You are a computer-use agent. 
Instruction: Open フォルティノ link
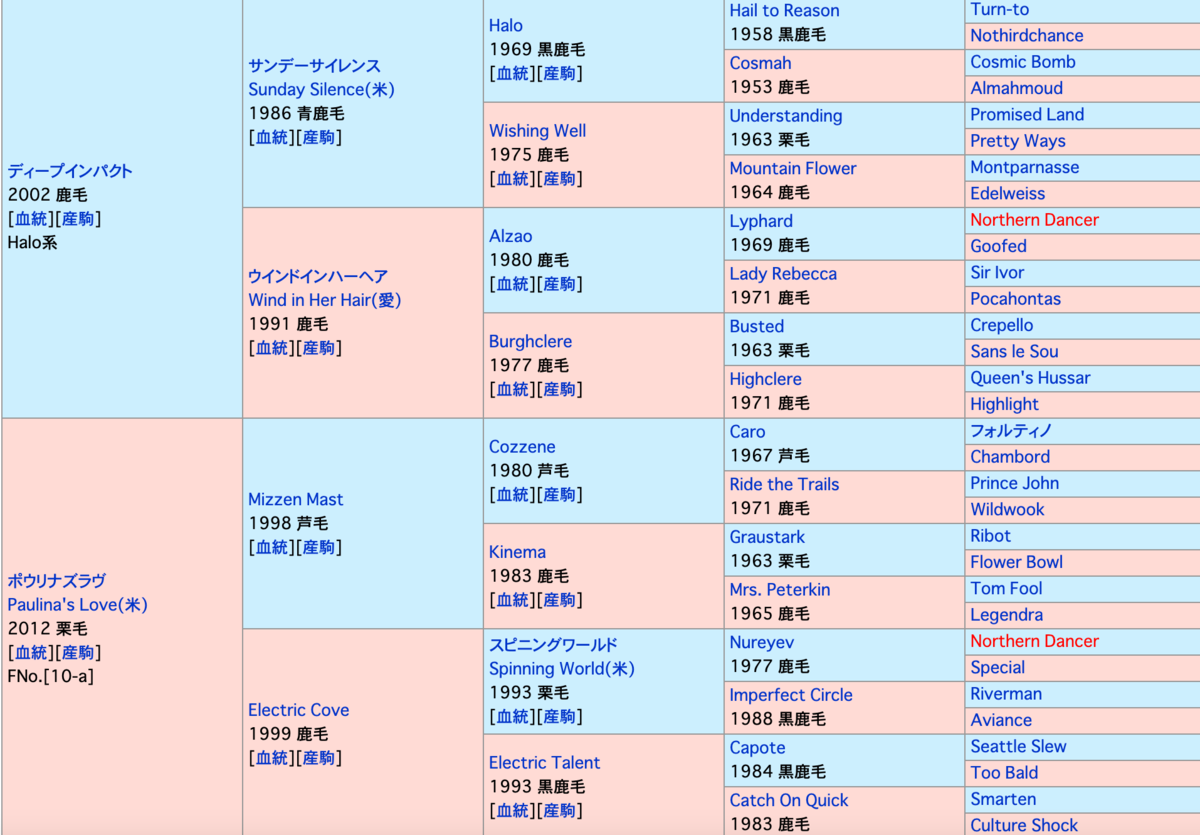(1011, 431)
